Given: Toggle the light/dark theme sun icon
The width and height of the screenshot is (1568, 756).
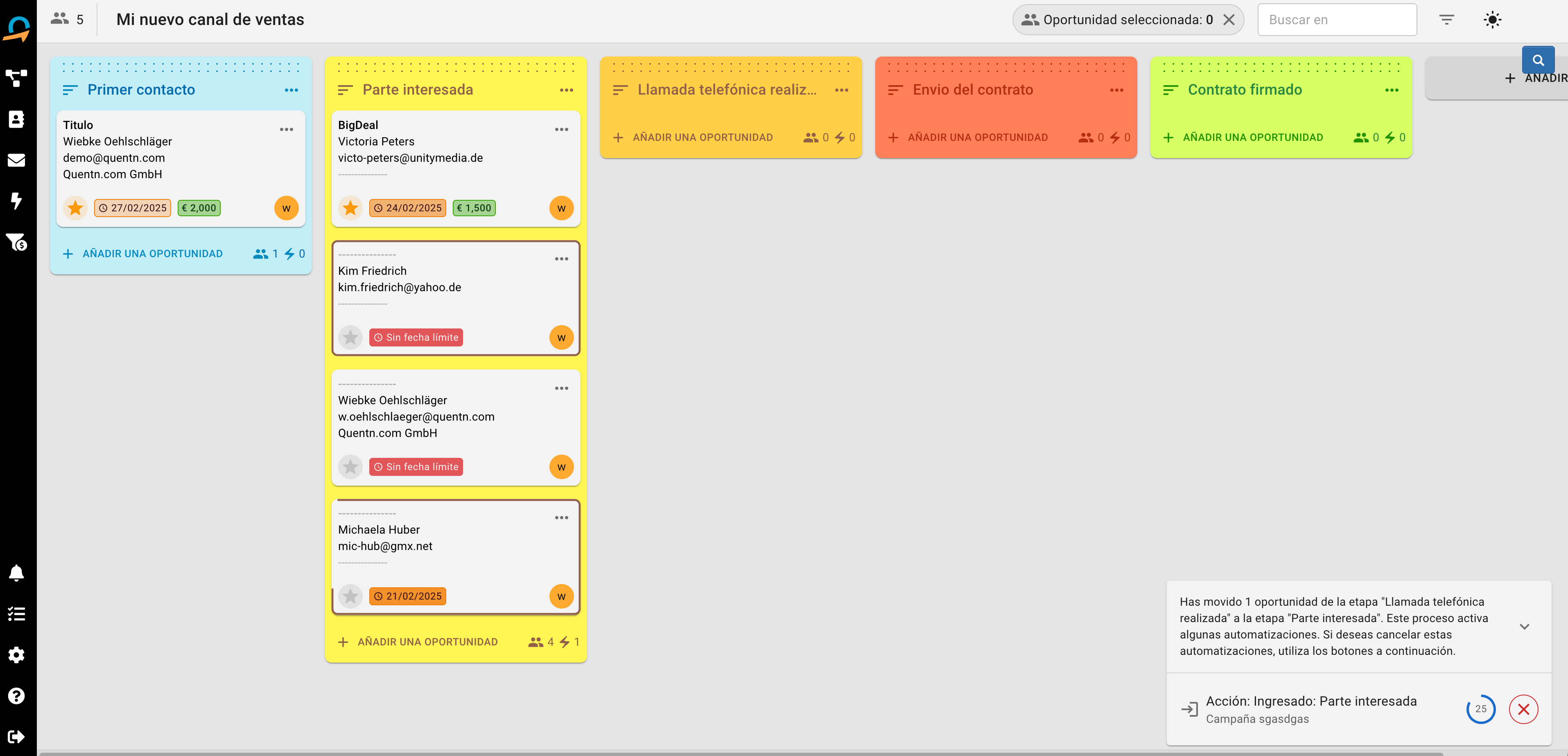Looking at the screenshot, I should click(1492, 20).
